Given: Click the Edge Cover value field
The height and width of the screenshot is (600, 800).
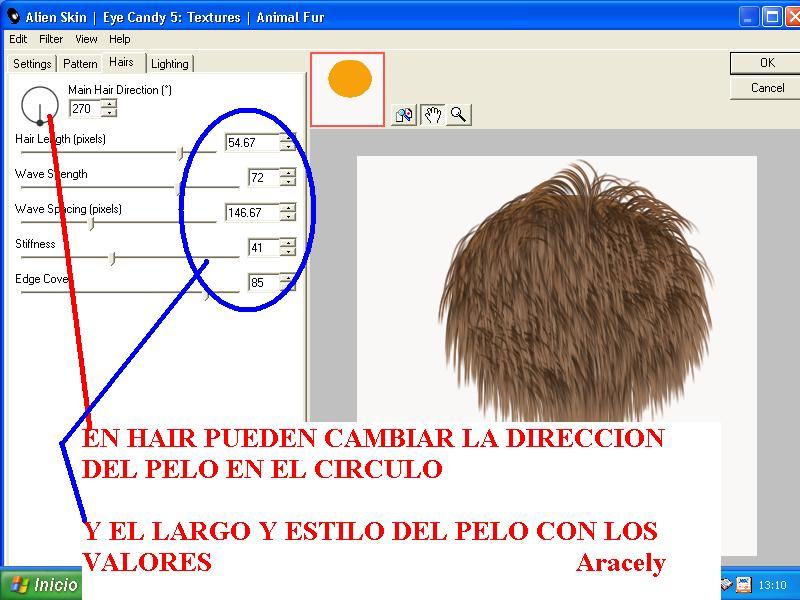Looking at the screenshot, I should [263, 282].
